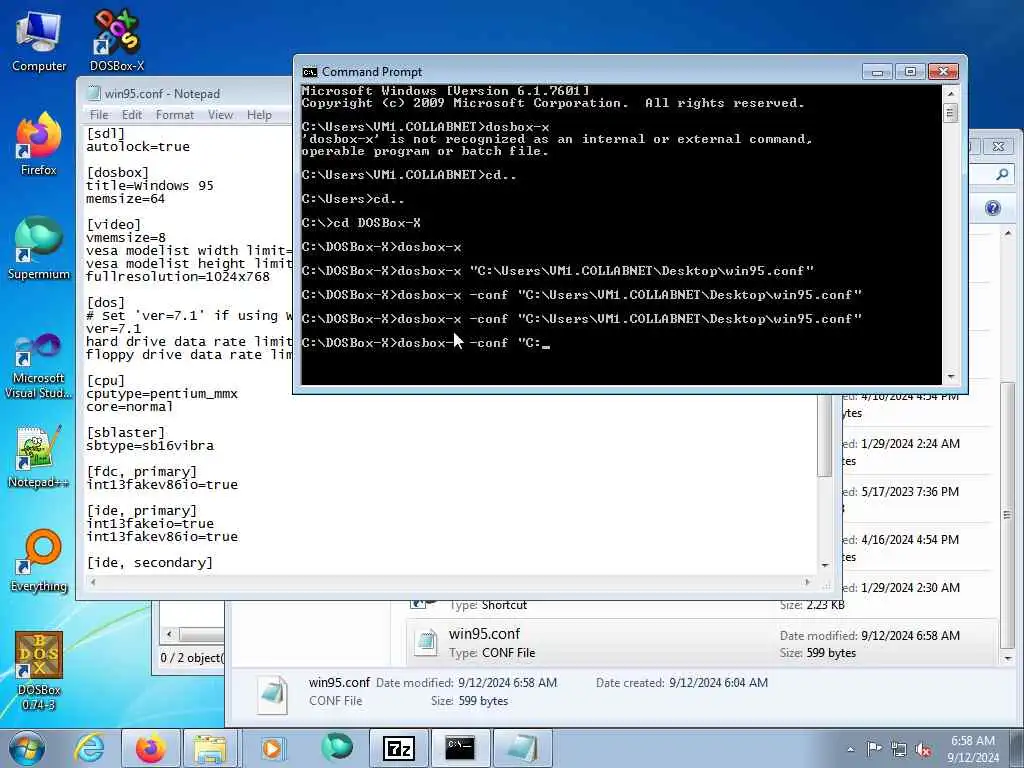Open the Supermium desktop shortcut

tap(39, 249)
